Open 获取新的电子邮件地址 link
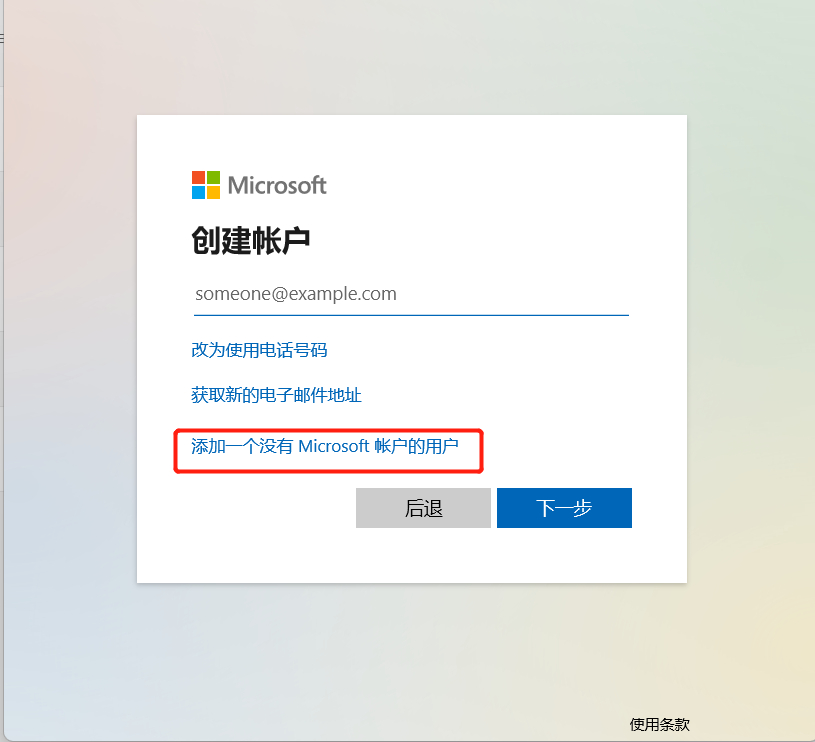Image resolution: width=815 pixels, height=742 pixels. (276, 395)
